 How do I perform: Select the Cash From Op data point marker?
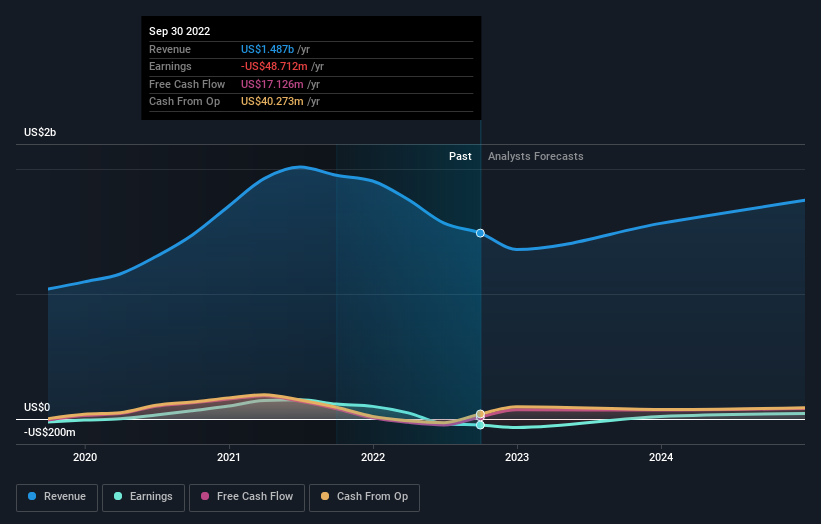(x=480, y=414)
